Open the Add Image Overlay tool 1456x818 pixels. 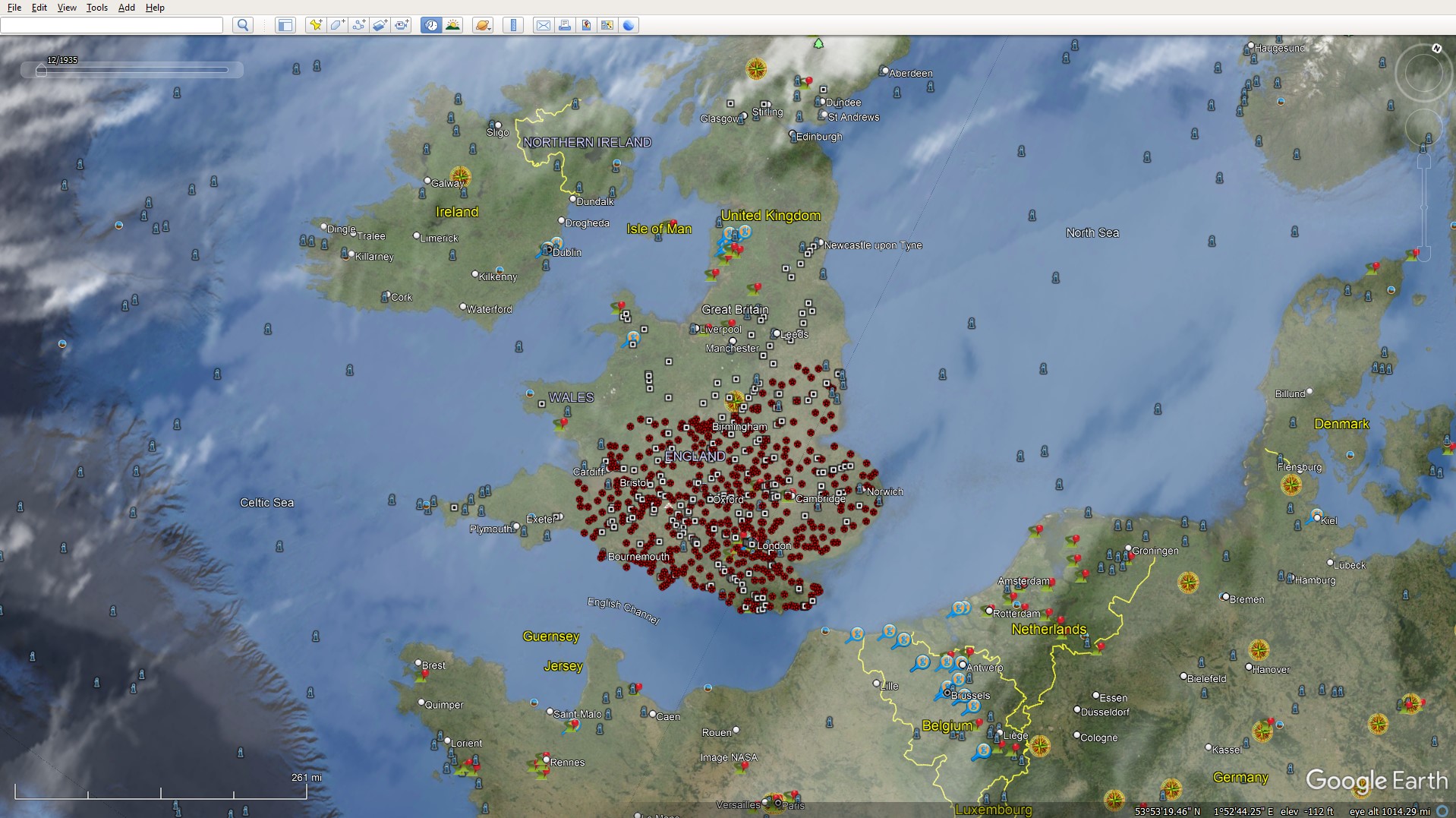tap(380, 25)
